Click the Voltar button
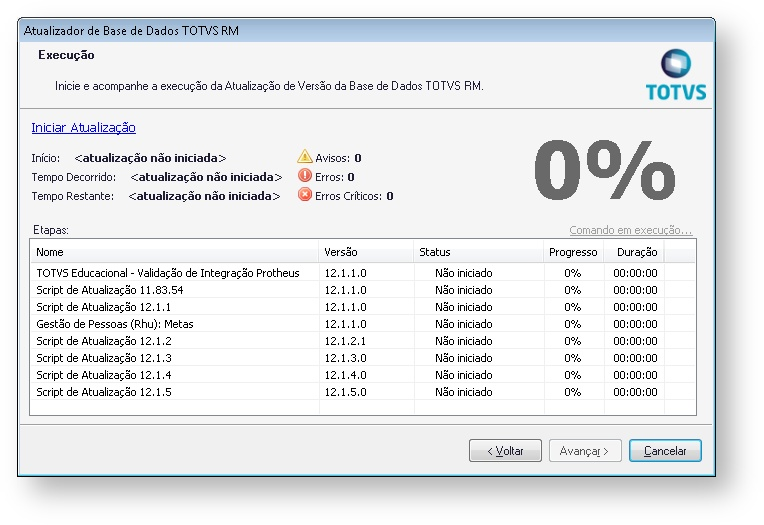The width and height of the screenshot is (764, 525). (x=505, y=451)
